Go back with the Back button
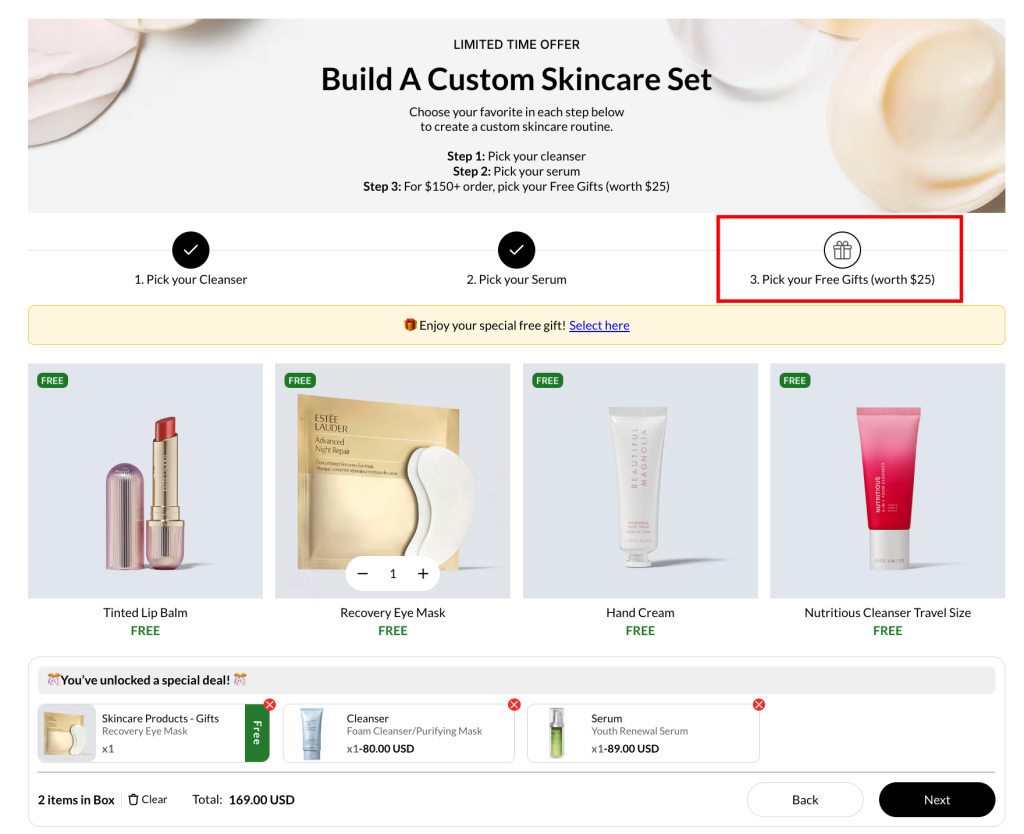Viewport: 1024px width, 834px height. tap(805, 800)
